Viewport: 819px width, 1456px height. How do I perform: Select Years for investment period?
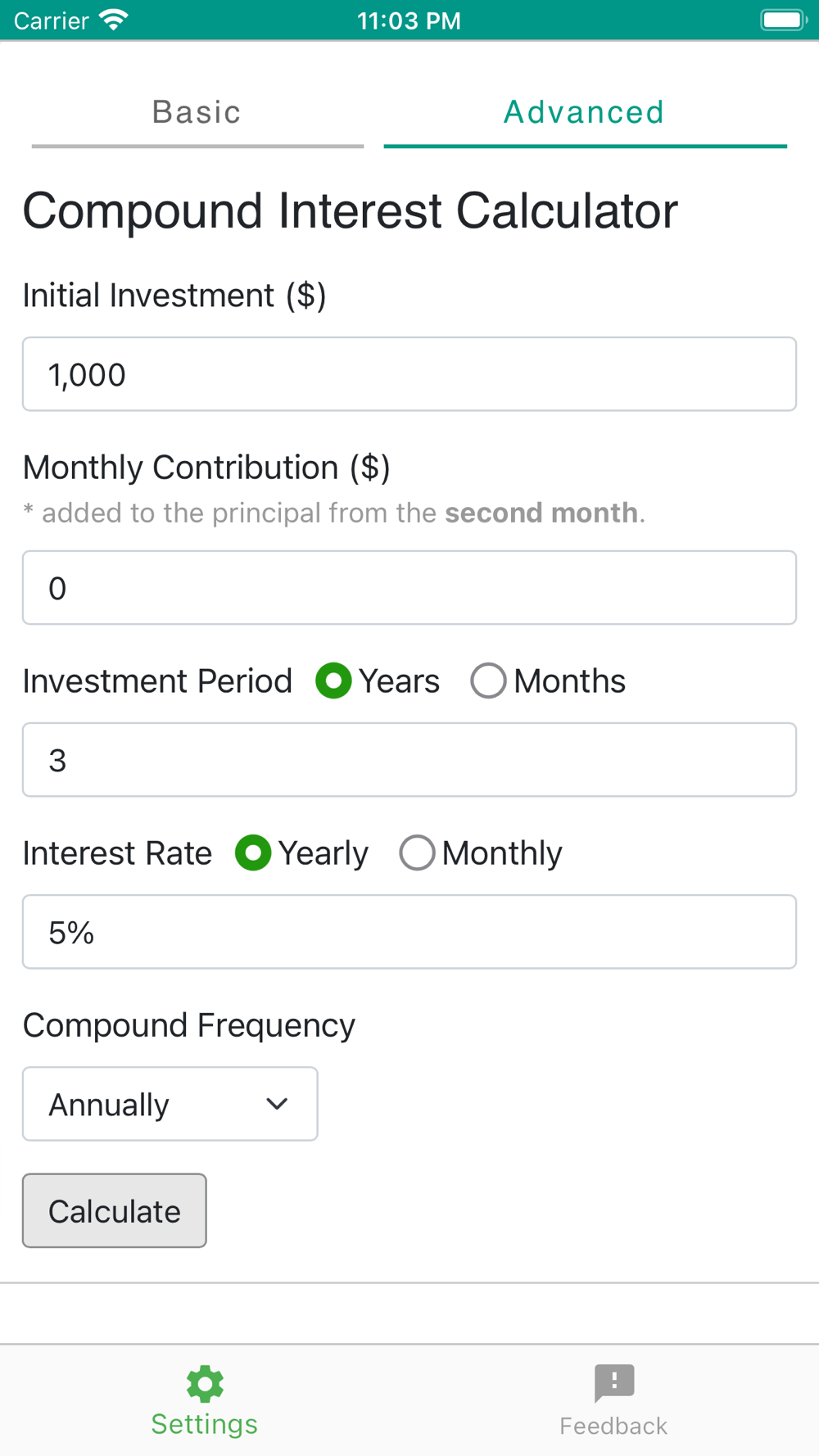point(334,681)
